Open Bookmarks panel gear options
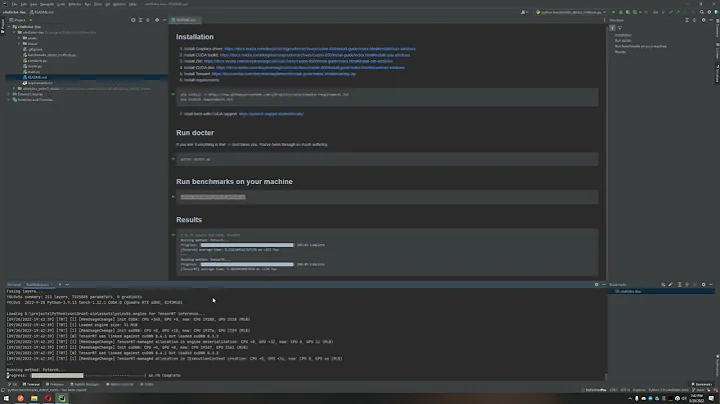The height and width of the screenshot is (404, 720). (x=703, y=285)
